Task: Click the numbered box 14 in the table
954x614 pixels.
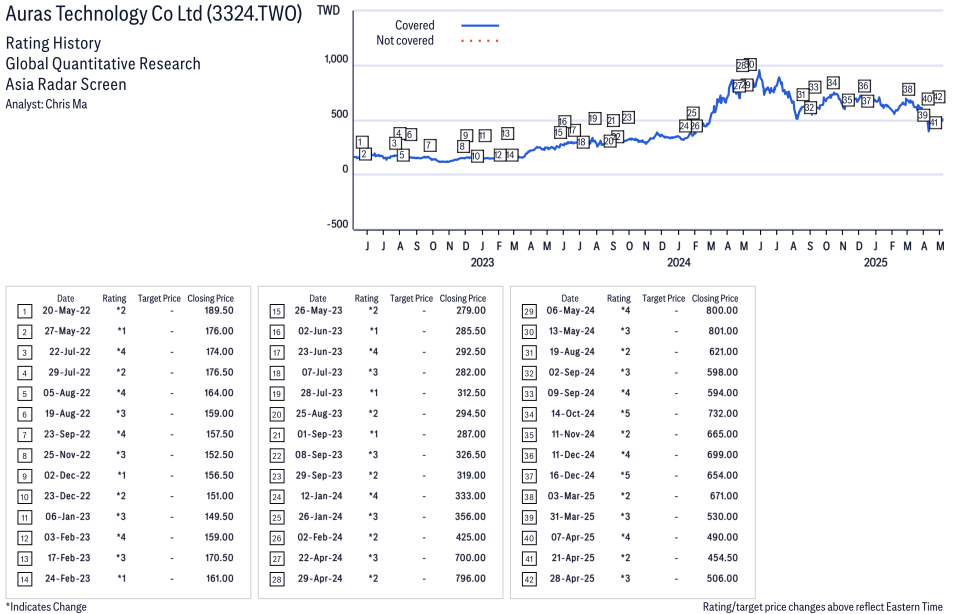Action: 24,579
